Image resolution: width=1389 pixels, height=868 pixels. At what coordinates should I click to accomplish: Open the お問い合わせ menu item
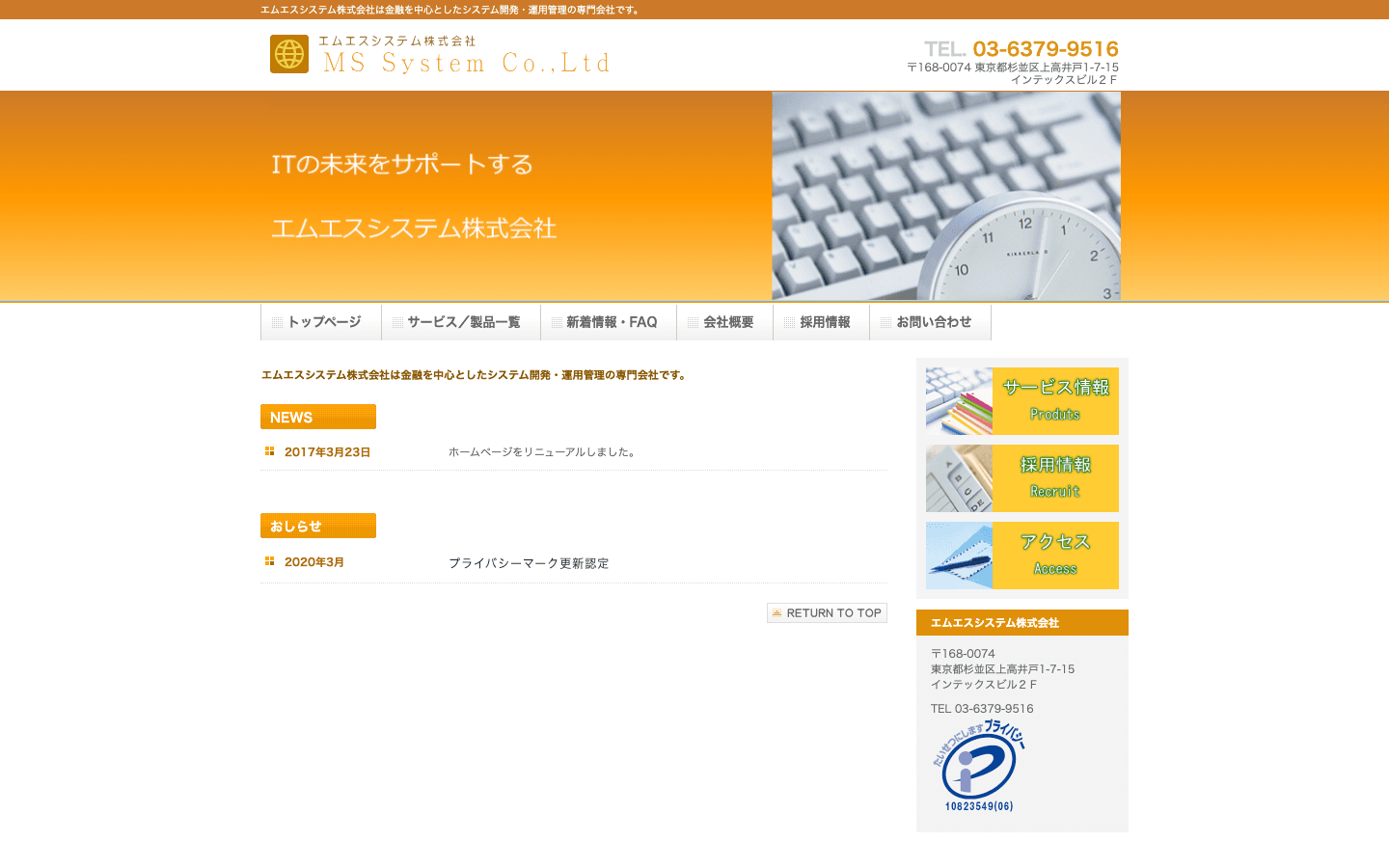tap(931, 322)
